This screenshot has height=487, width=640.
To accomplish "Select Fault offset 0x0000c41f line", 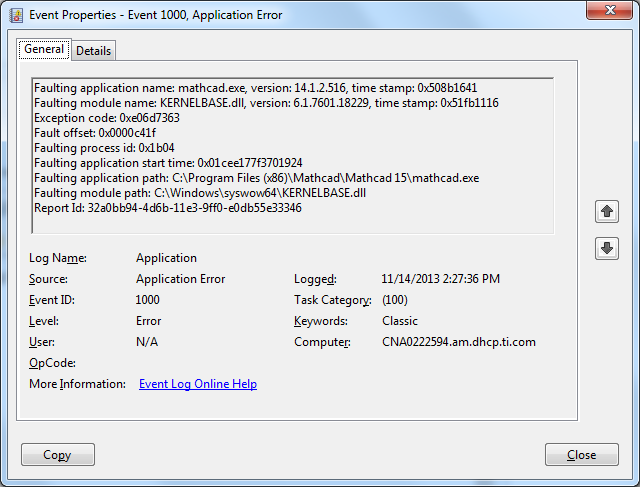I will (x=95, y=133).
